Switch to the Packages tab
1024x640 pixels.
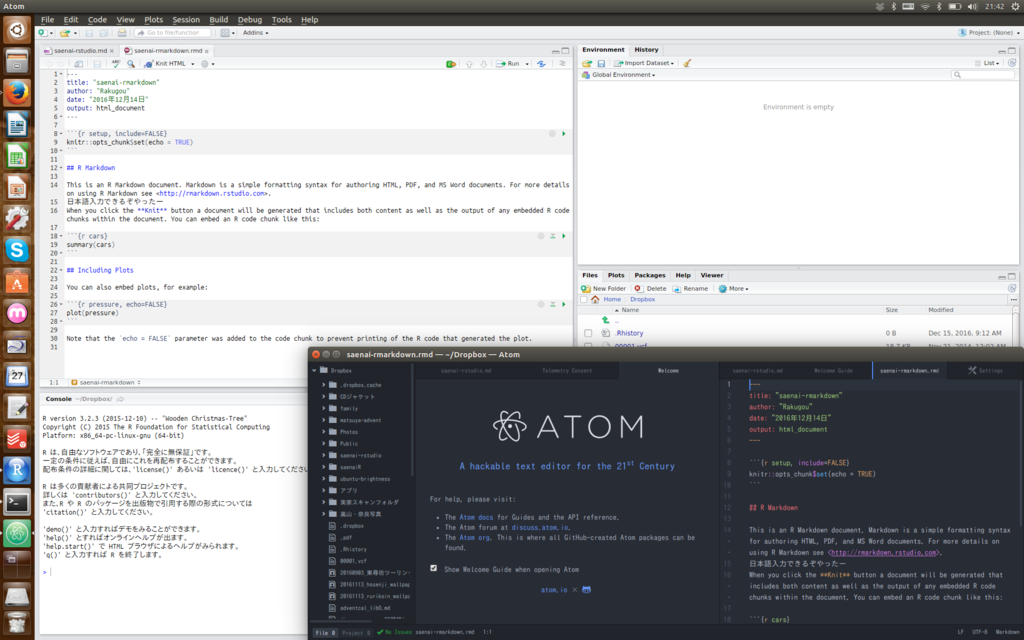(x=650, y=276)
